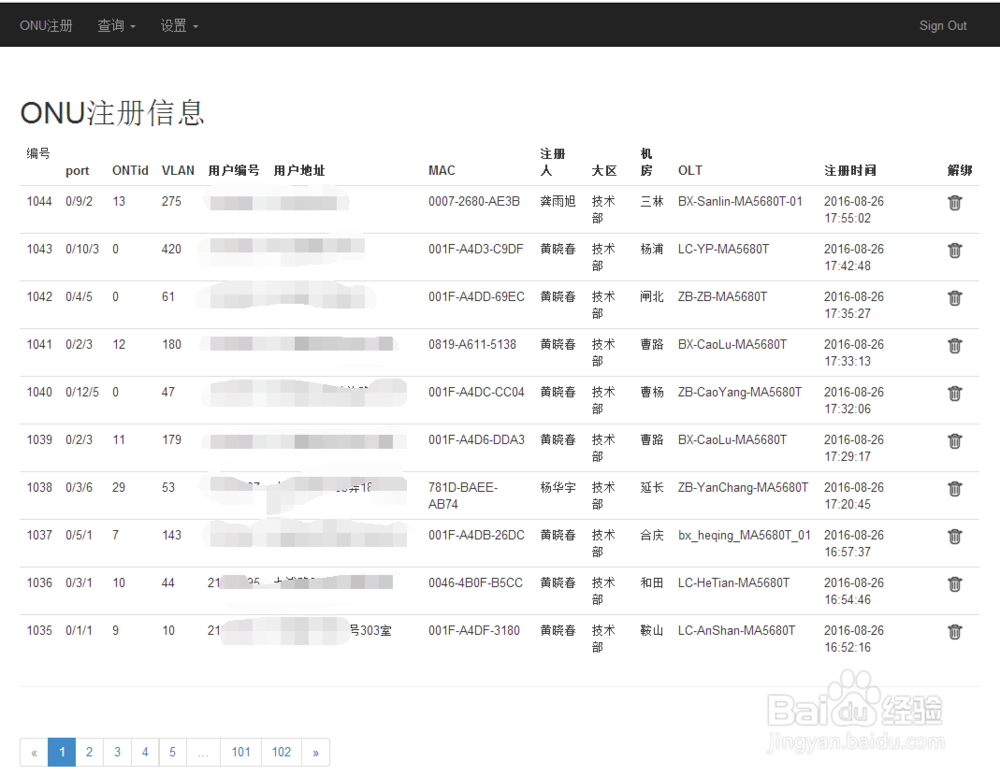1000x776 pixels.
Task: Click the previous page « control
Action: tap(34, 752)
